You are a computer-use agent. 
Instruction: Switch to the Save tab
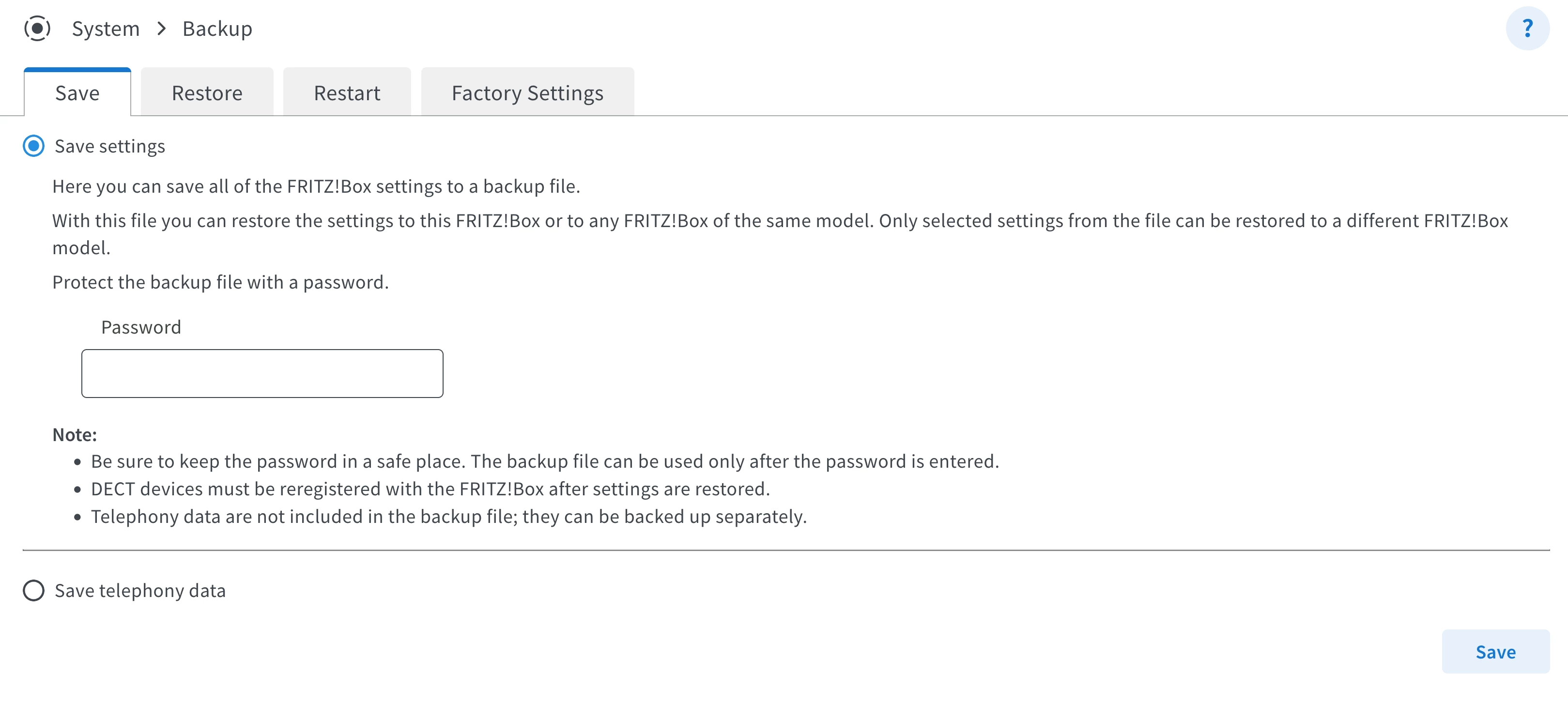[77, 93]
